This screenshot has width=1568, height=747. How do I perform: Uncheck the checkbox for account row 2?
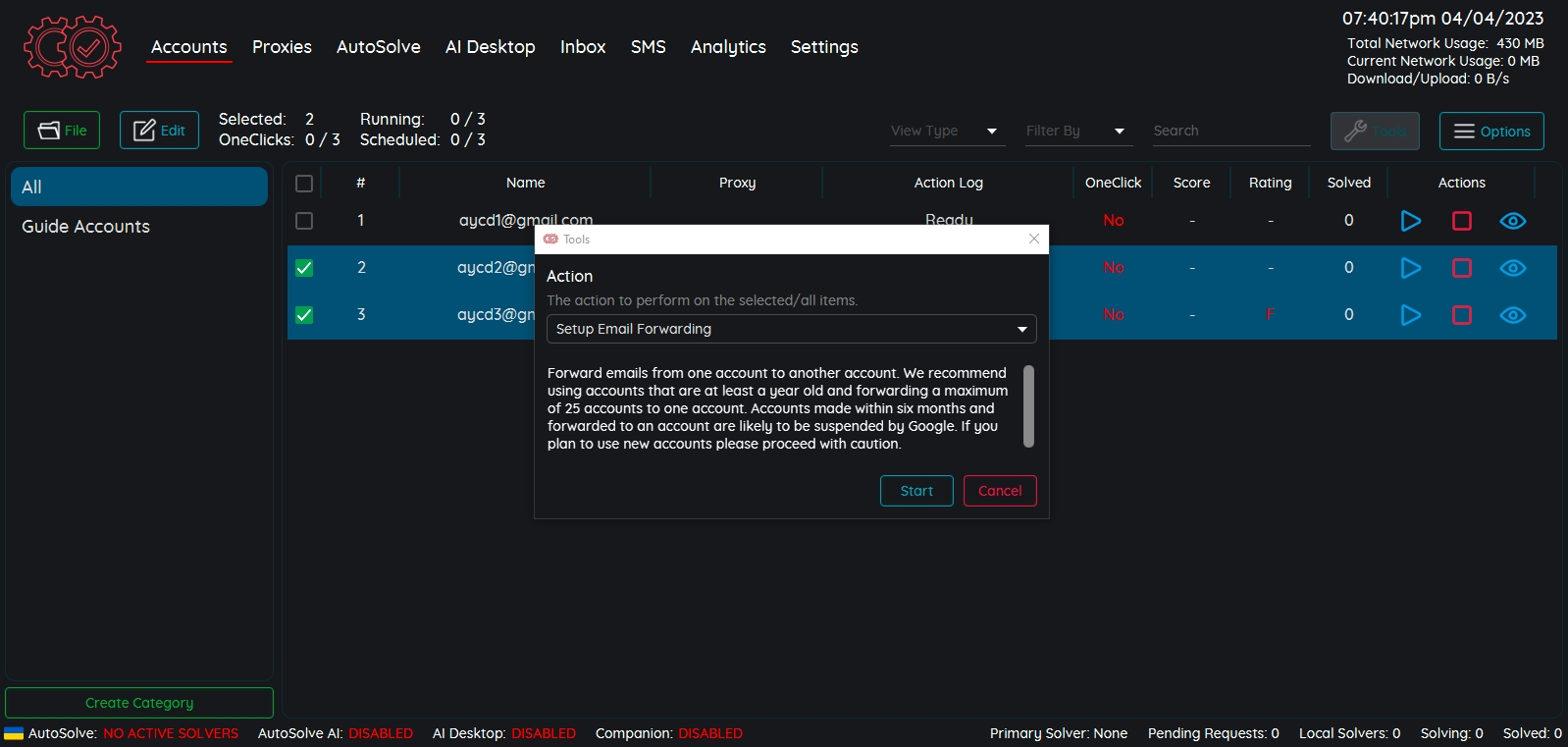(304, 268)
